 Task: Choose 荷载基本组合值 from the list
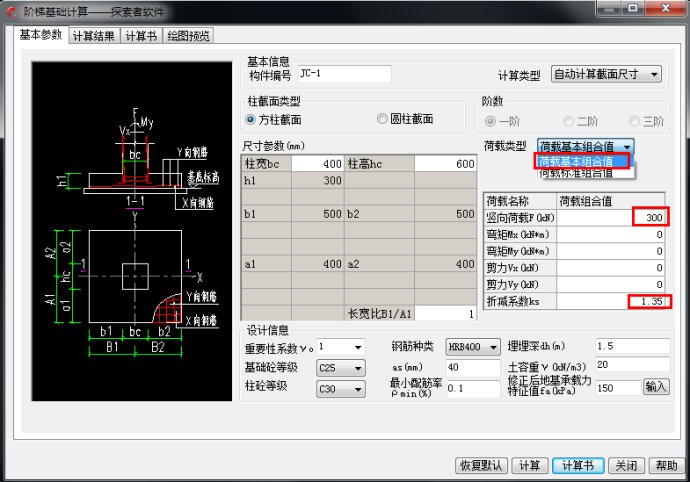coord(582,161)
